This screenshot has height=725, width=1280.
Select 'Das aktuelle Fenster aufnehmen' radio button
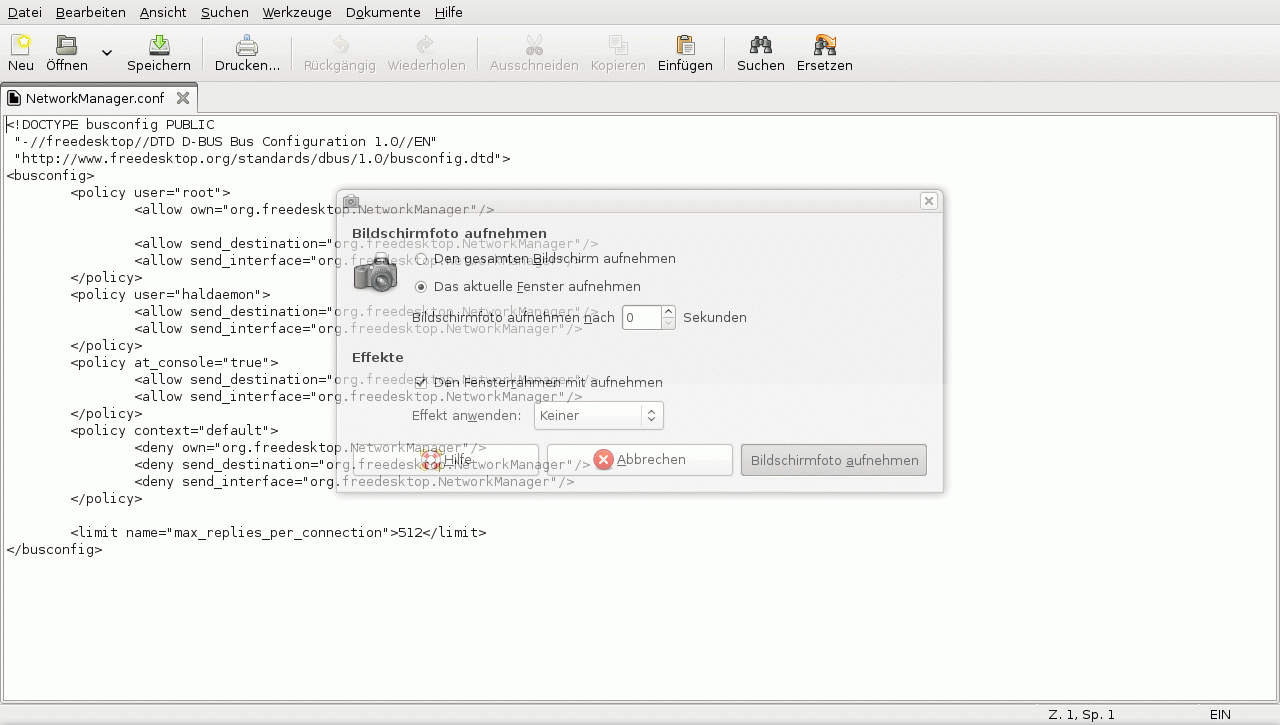(x=421, y=287)
